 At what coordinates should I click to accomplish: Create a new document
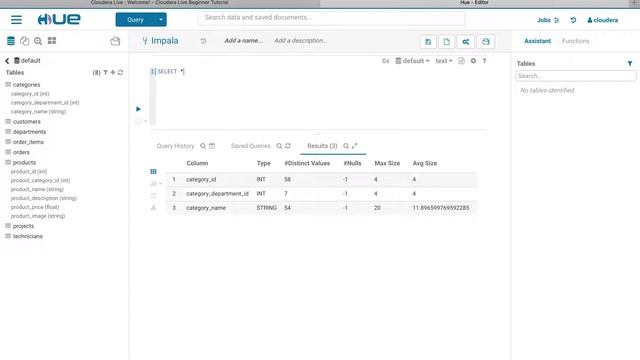[x=447, y=42]
